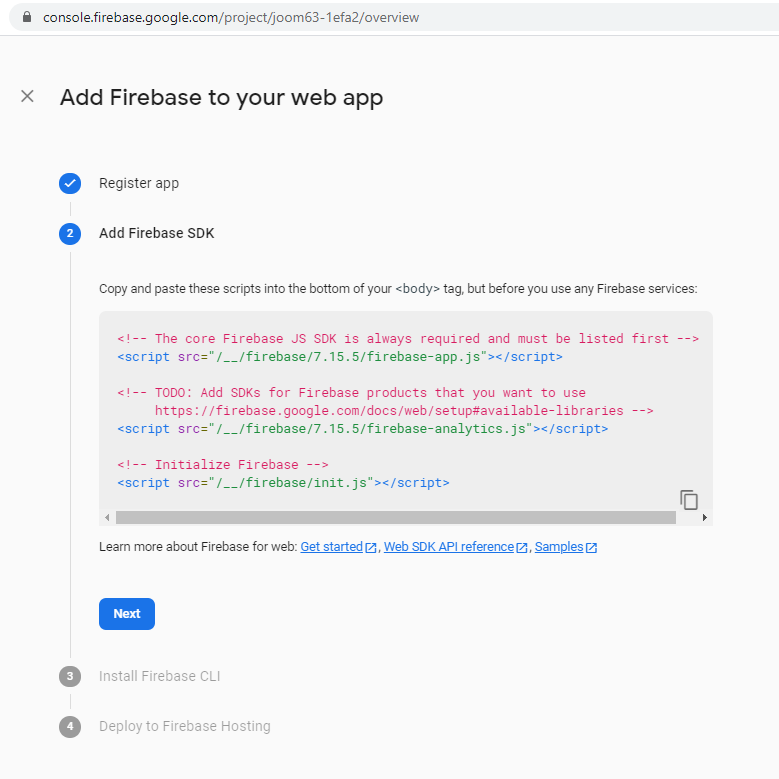Expand the Deploy to Firebase Hosting step
Viewport: 779px width, 779px height.
(184, 726)
